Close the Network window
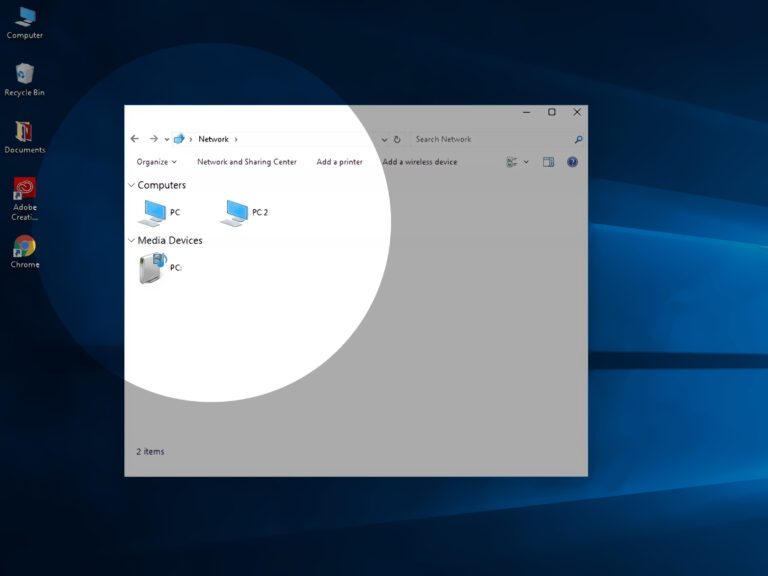Image resolution: width=768 pixels, height=576 pixels. click(577, 112)
